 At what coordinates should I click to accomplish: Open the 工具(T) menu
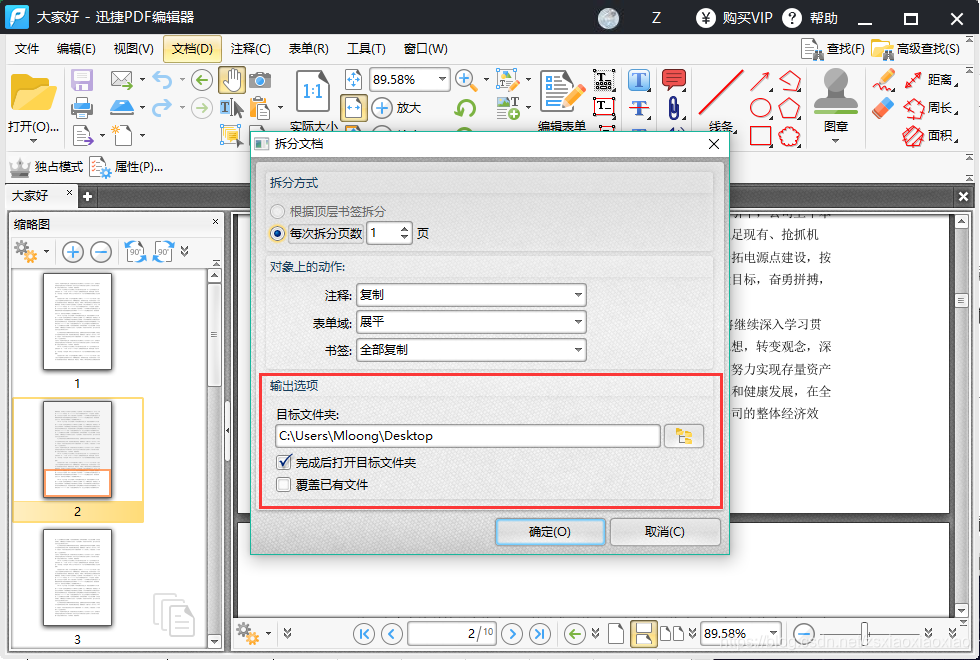(366, 49)
